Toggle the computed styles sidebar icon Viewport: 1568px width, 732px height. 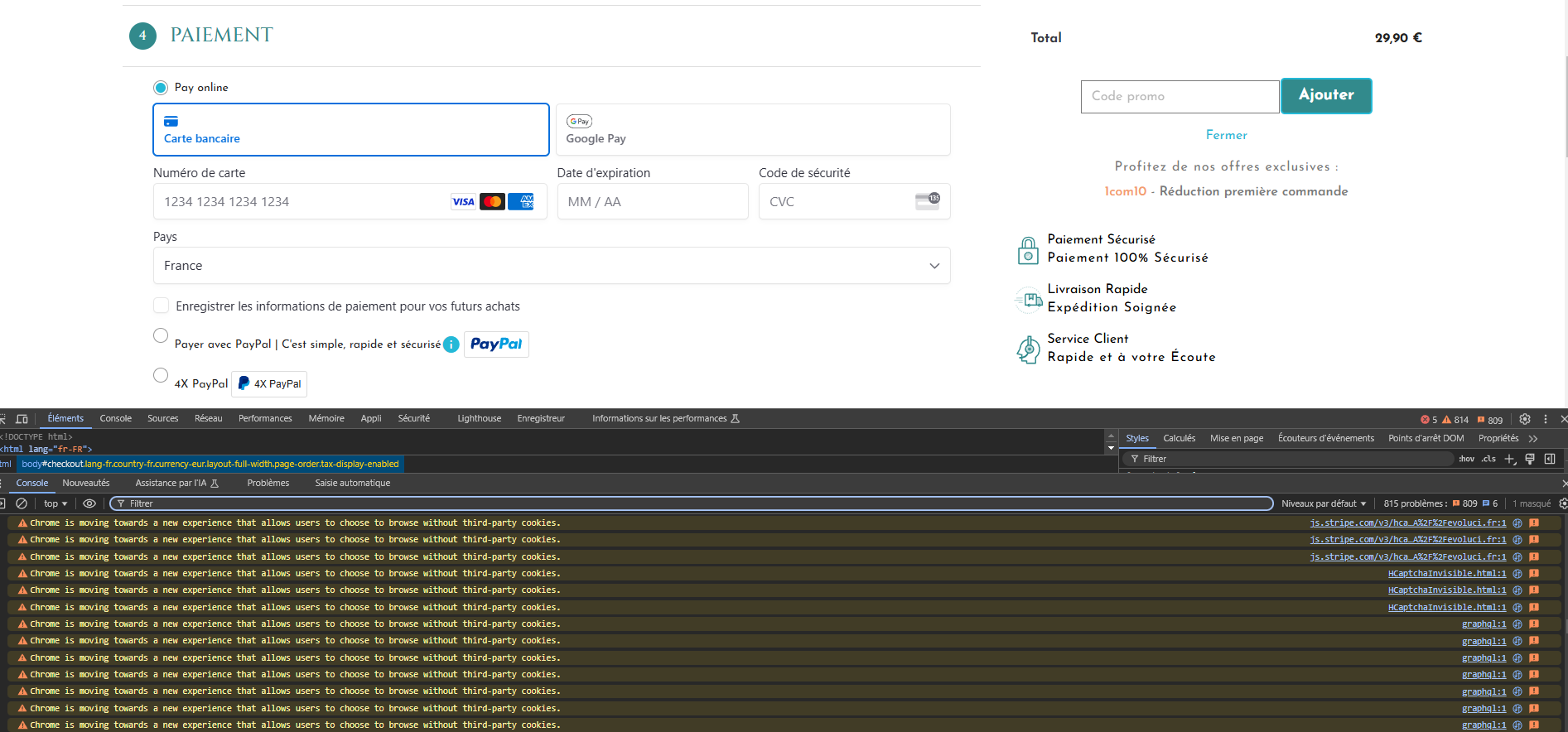tap(1550, 459)
